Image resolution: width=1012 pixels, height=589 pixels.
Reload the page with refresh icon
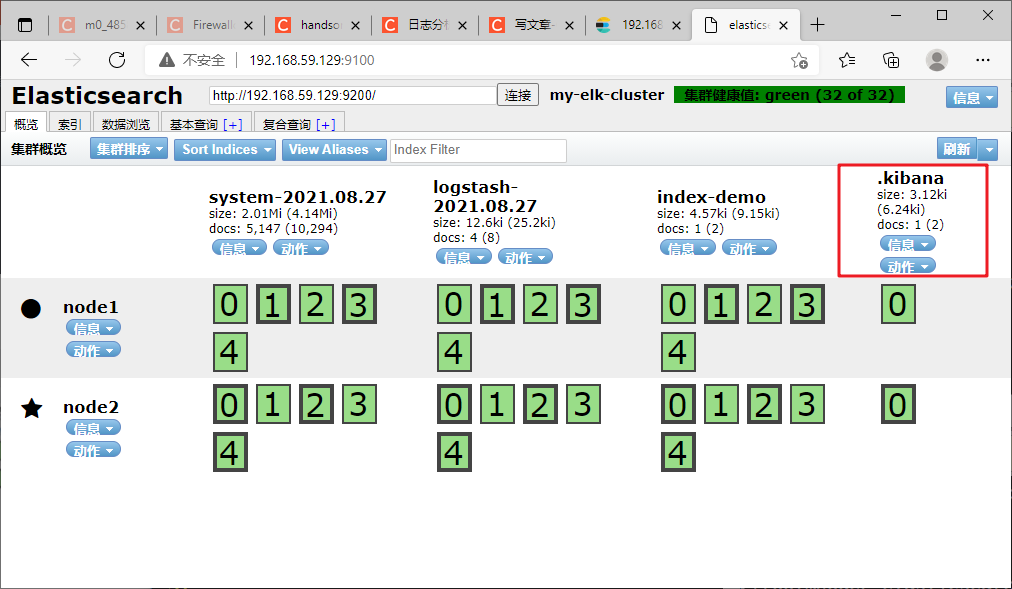(x=117, y=60)
